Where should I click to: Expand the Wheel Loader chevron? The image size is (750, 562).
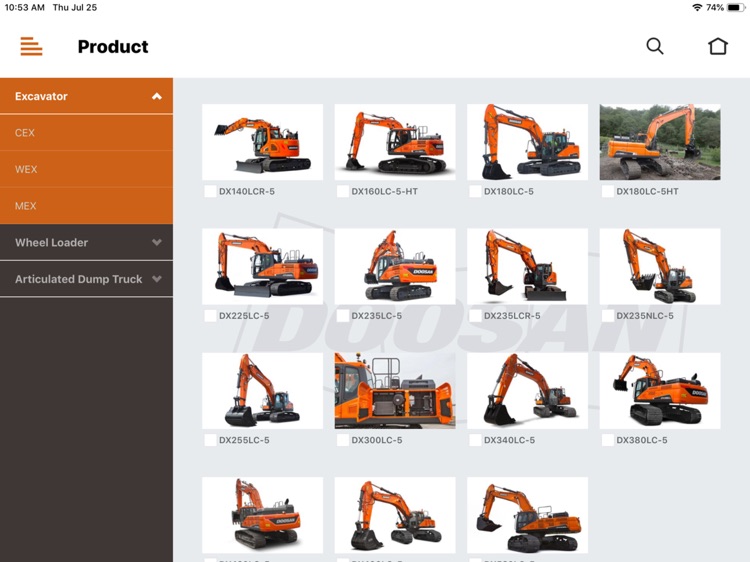pyautogui.click(x=157, y=242)
